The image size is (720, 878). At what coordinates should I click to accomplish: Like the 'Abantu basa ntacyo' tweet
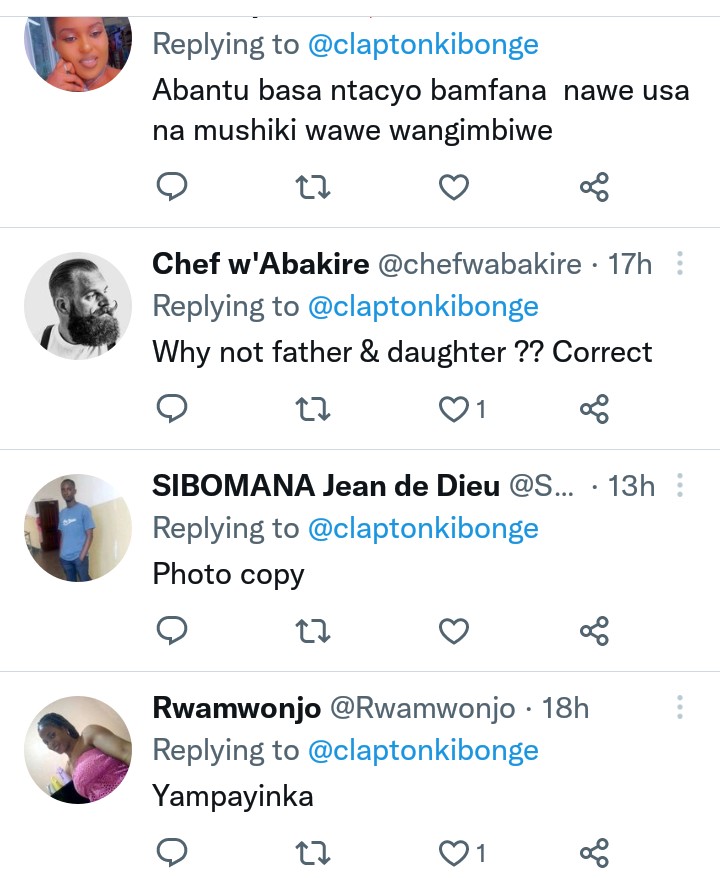(x=455, y=186)
